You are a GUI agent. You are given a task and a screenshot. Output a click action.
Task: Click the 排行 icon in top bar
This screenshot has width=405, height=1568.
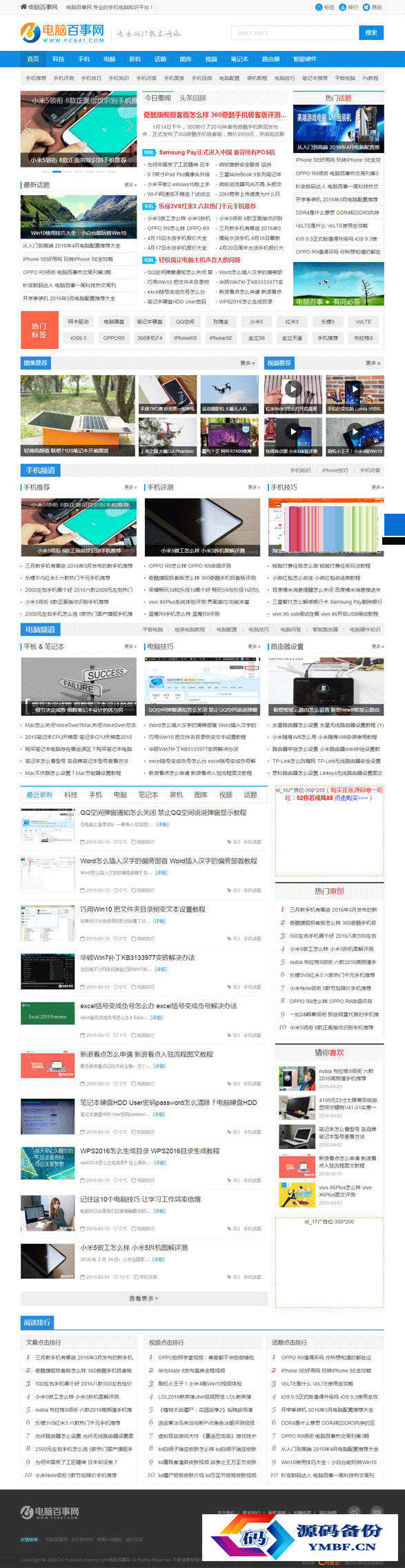343,7
